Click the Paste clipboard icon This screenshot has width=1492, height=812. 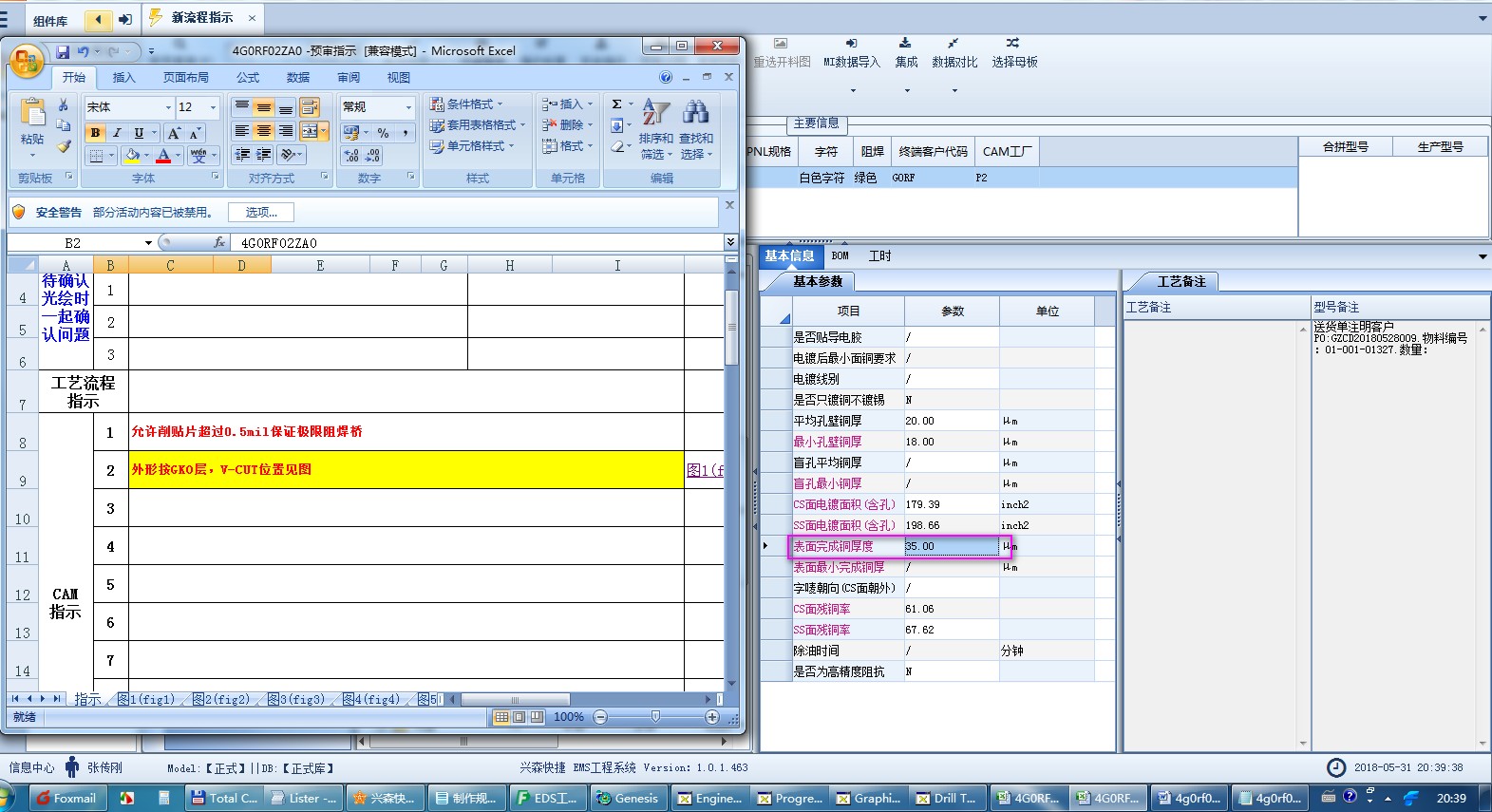(x=32, y=113)
